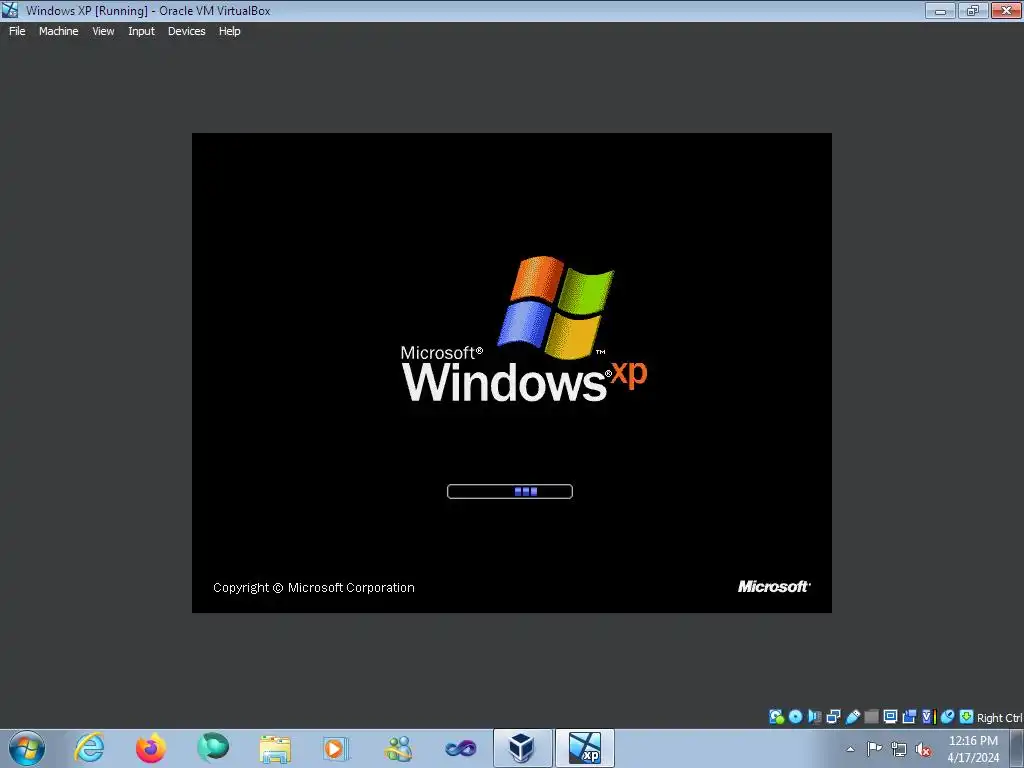Minimize the VirtualBox VM window

(940, 10)
